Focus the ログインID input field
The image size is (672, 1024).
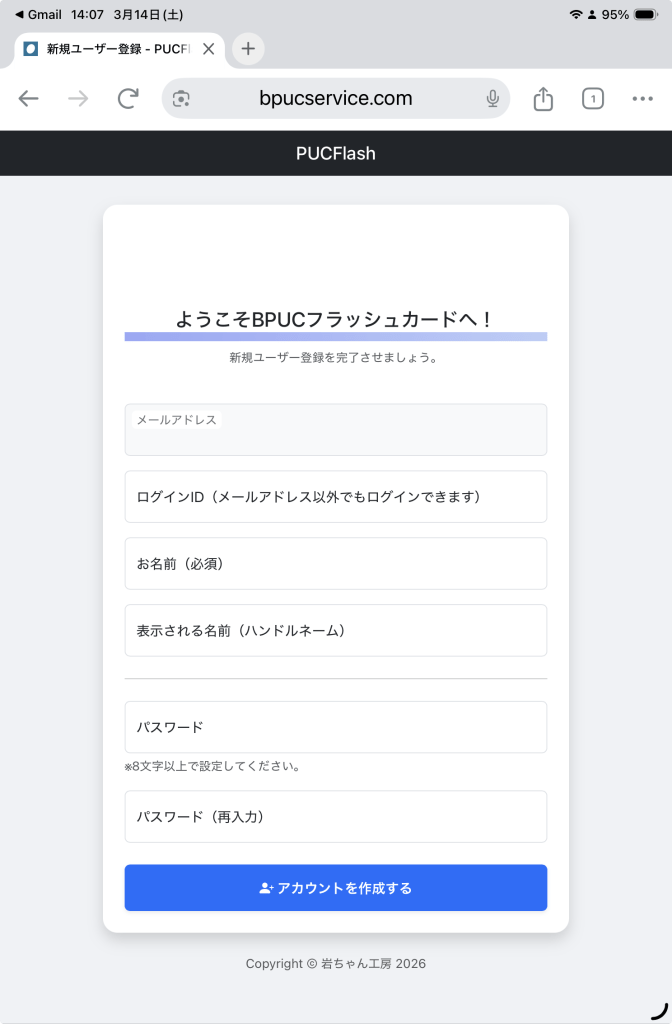pos(336,497)
